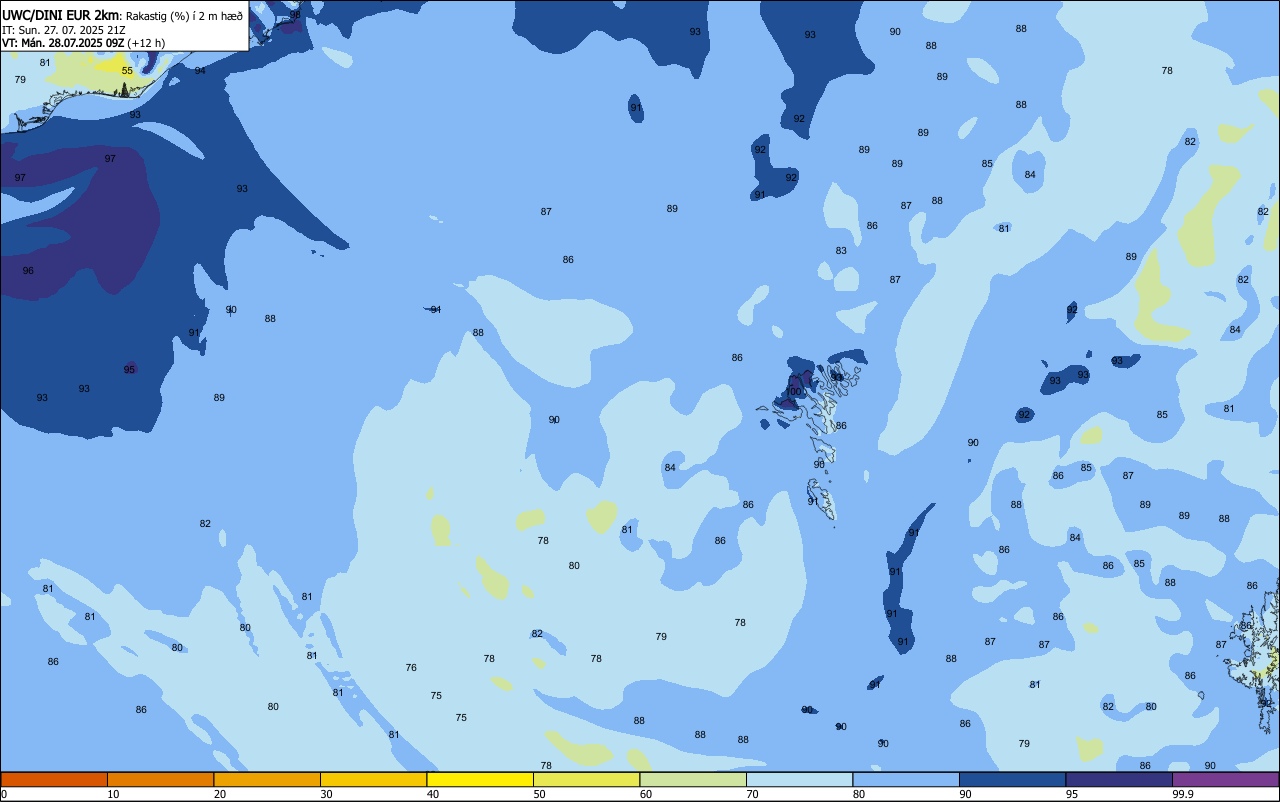
Task: Click the pale yellow 50–60 legend swatch
Action: click(587, 779)
